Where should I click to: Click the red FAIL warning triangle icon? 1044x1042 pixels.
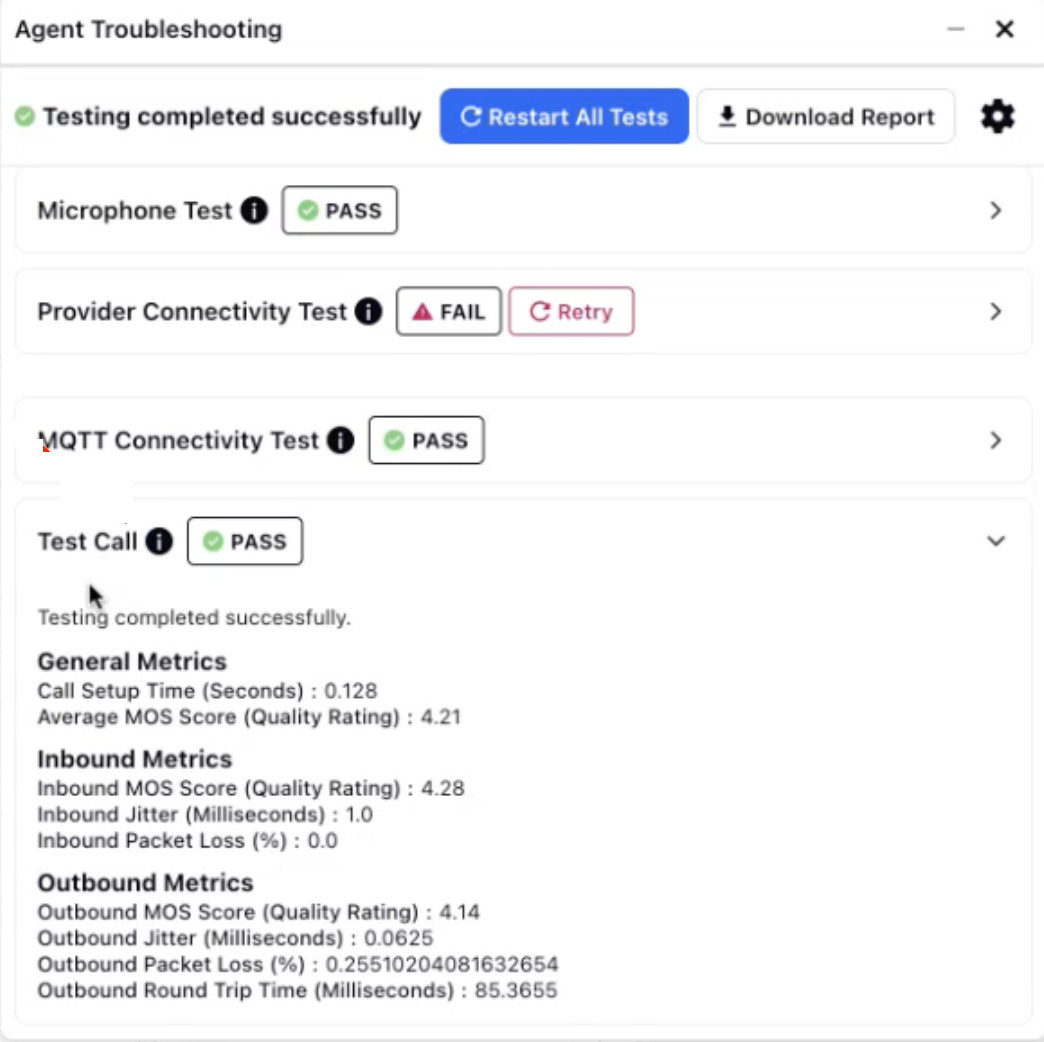pos(422,312)
